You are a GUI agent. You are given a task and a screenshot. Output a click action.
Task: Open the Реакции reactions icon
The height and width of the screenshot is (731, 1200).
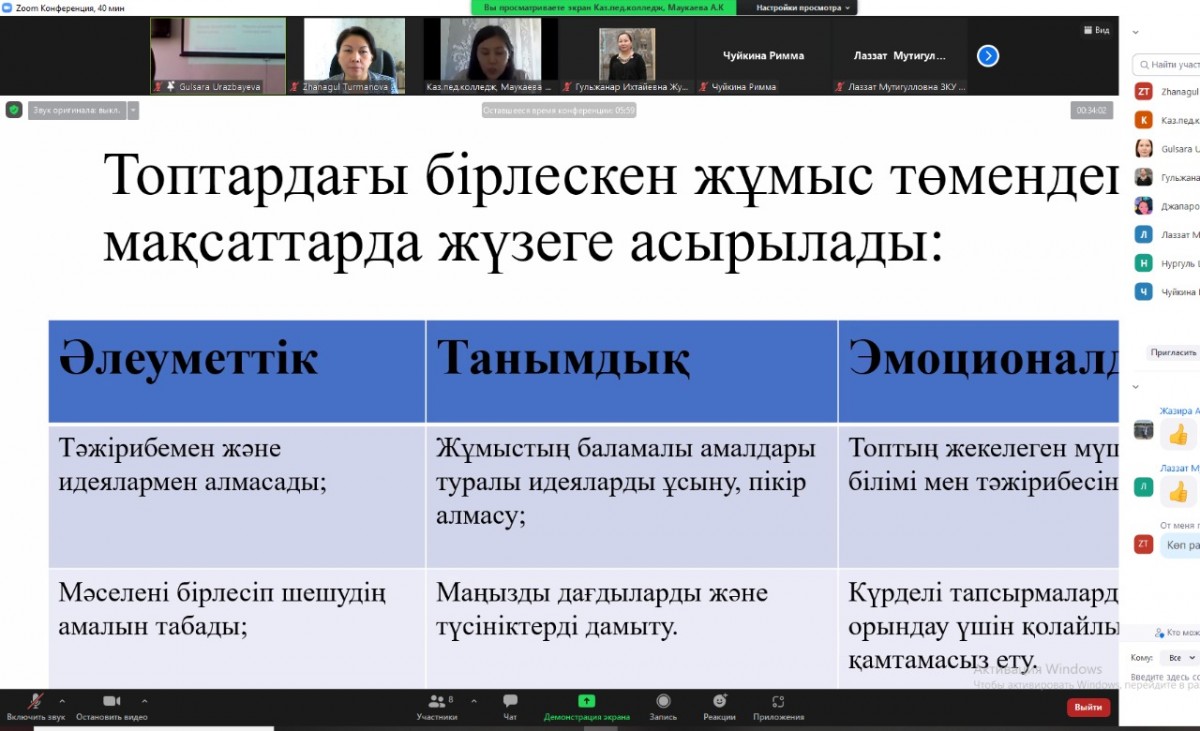click(719, 702)
